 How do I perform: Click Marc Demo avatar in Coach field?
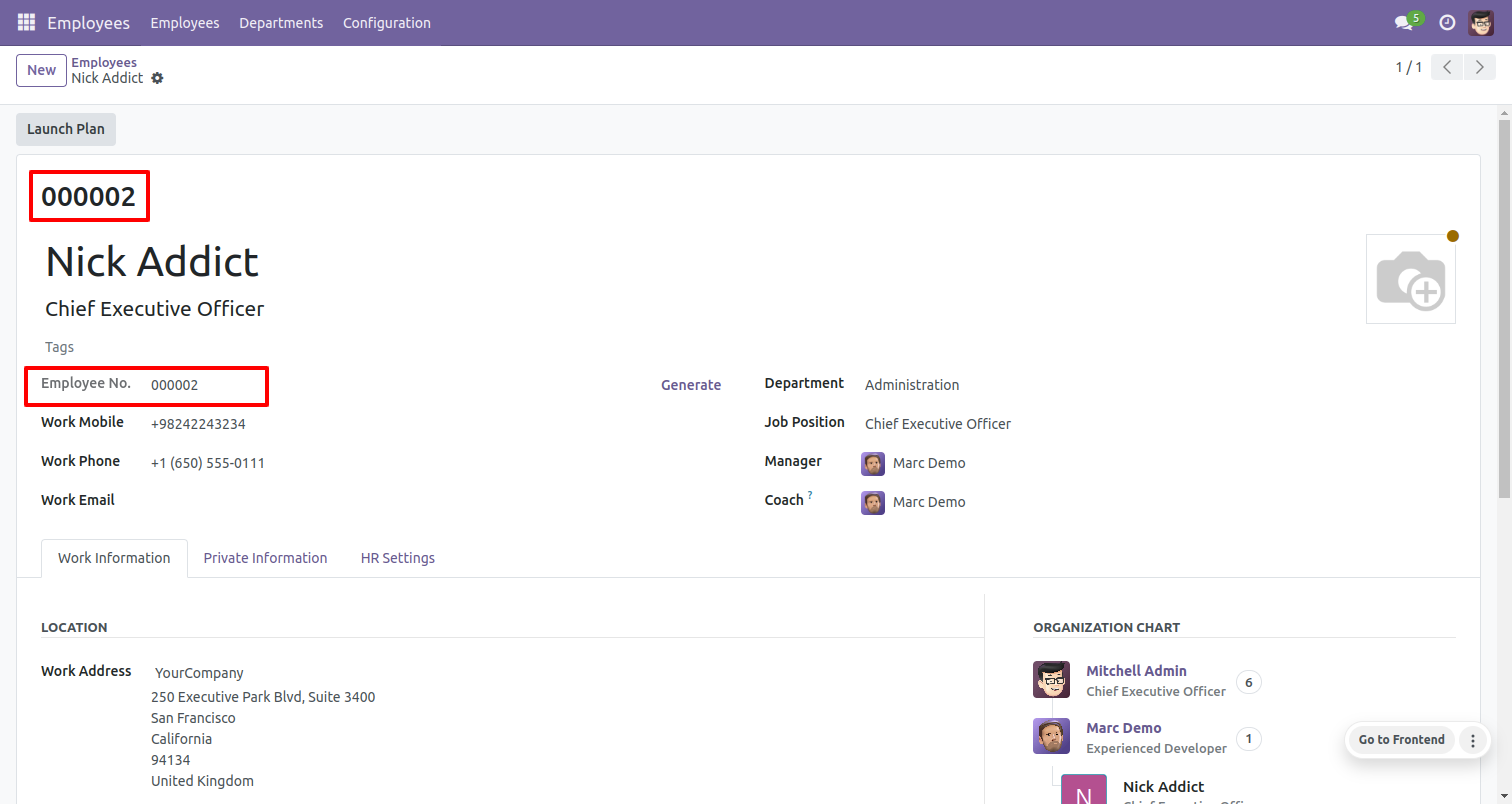click(873, 502)
